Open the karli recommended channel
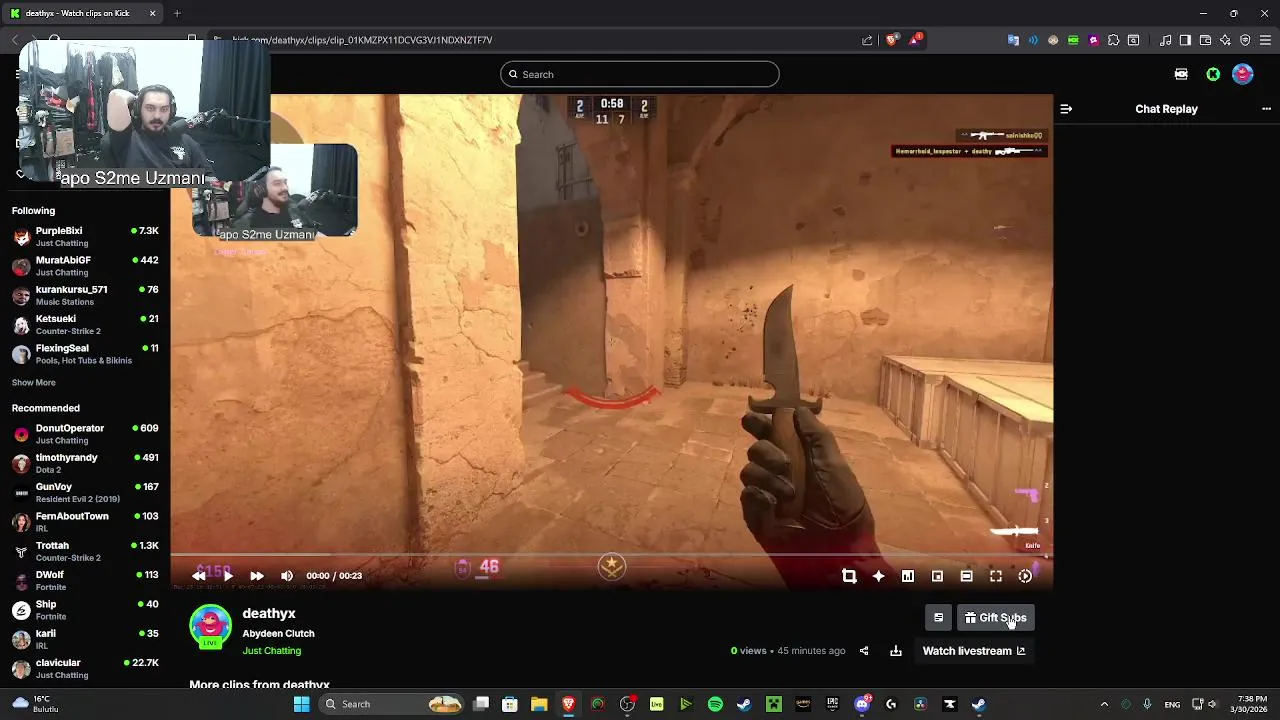This screenshot has height=720, width=1280. click(85, 639)
